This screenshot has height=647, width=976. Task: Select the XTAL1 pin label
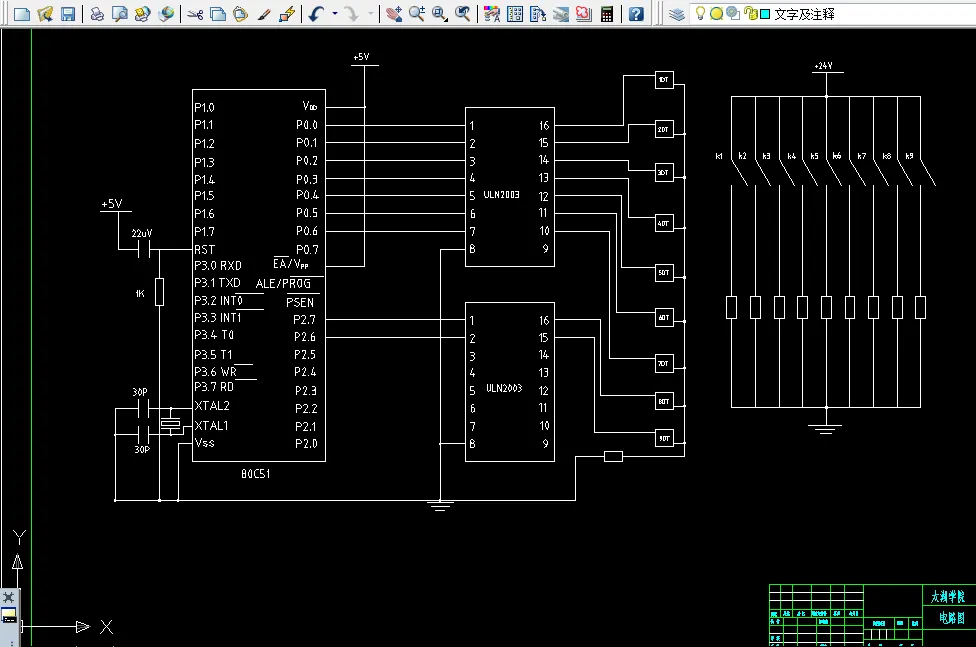click(212, 425)
